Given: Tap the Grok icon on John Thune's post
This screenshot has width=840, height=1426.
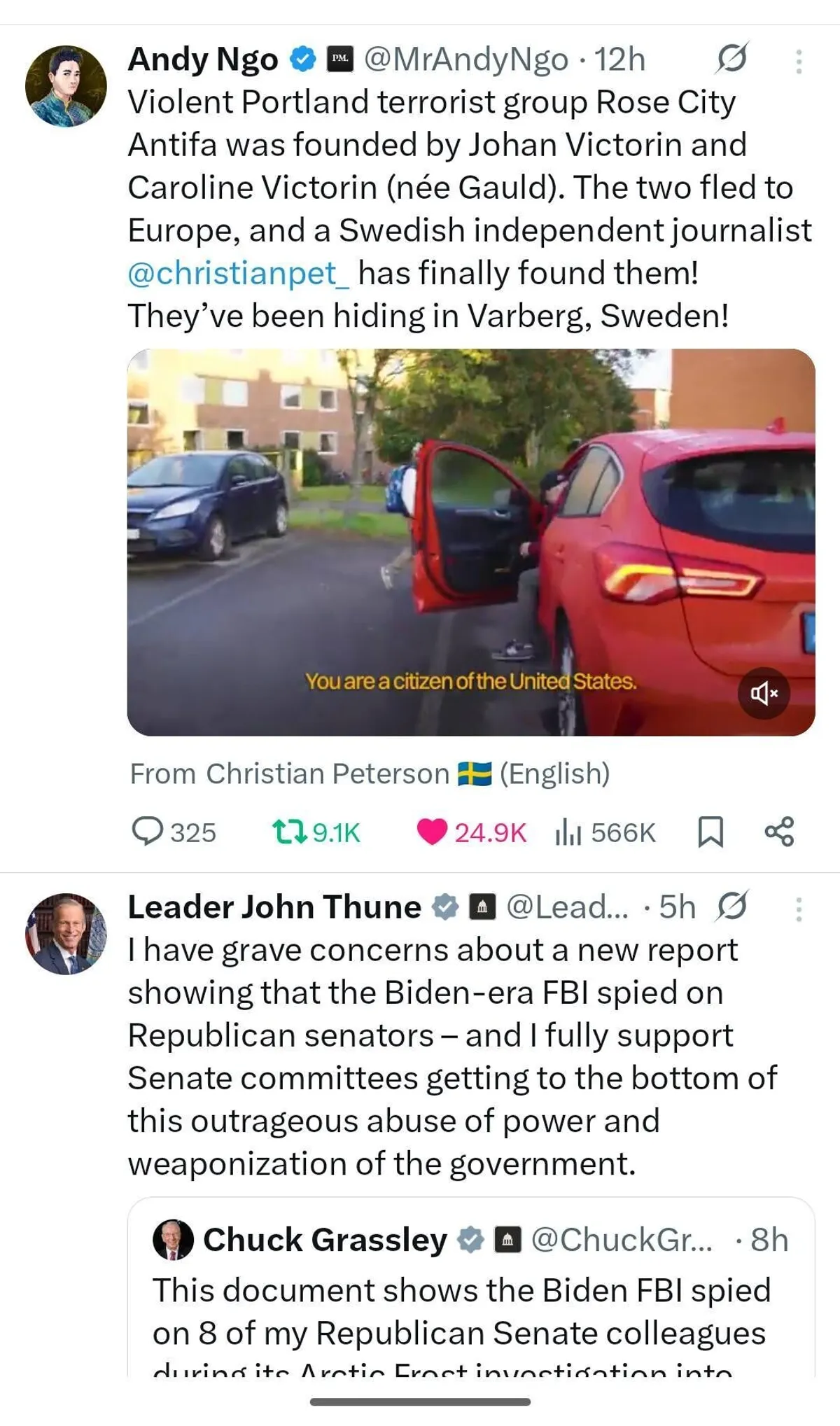Looking at the screenshot, I should tap(731, 907).
